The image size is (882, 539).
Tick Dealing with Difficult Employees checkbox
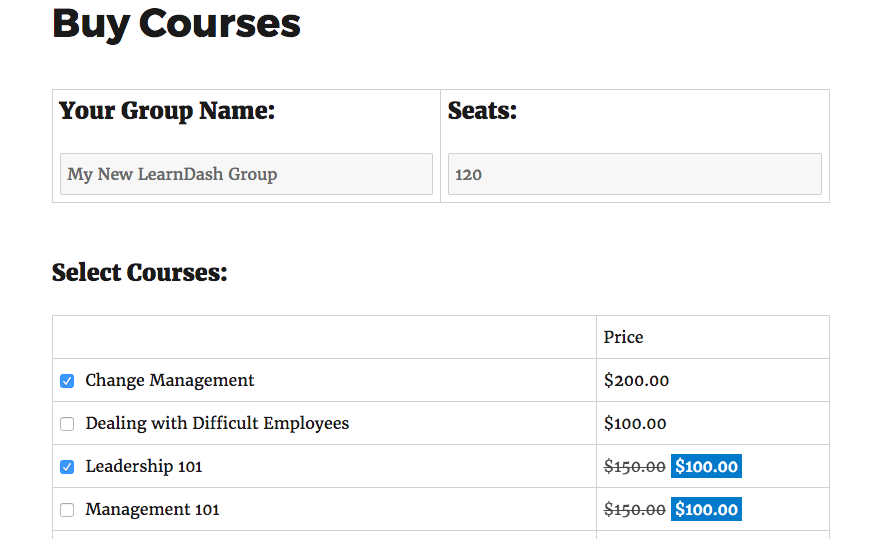(67, 424)
